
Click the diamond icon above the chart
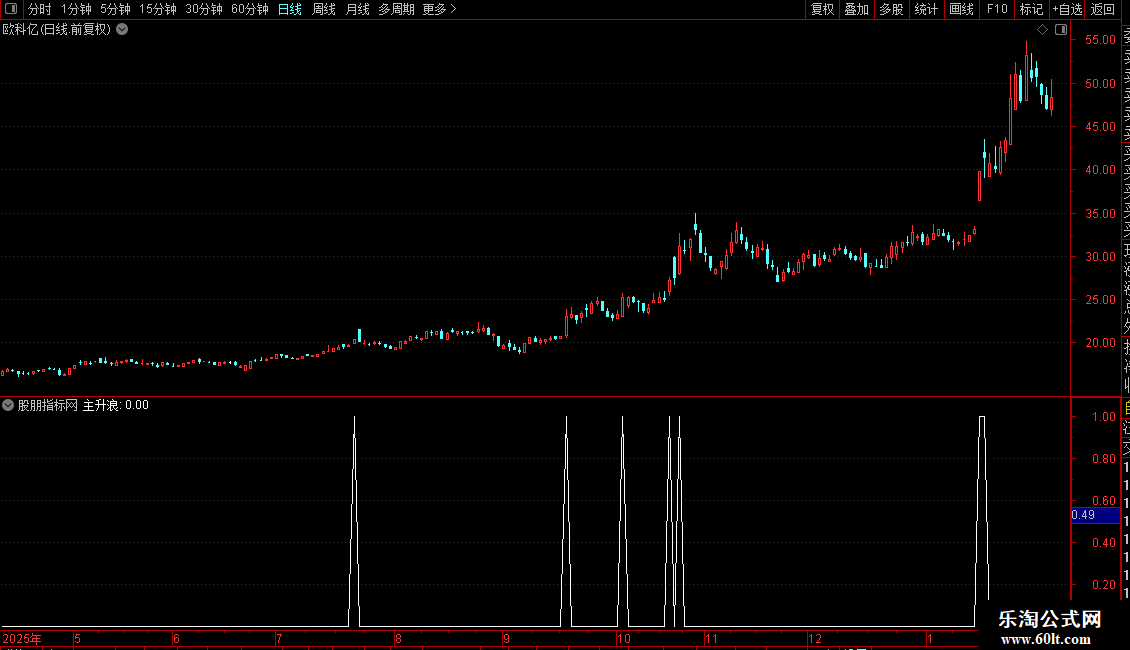[x=1042, y=30]
